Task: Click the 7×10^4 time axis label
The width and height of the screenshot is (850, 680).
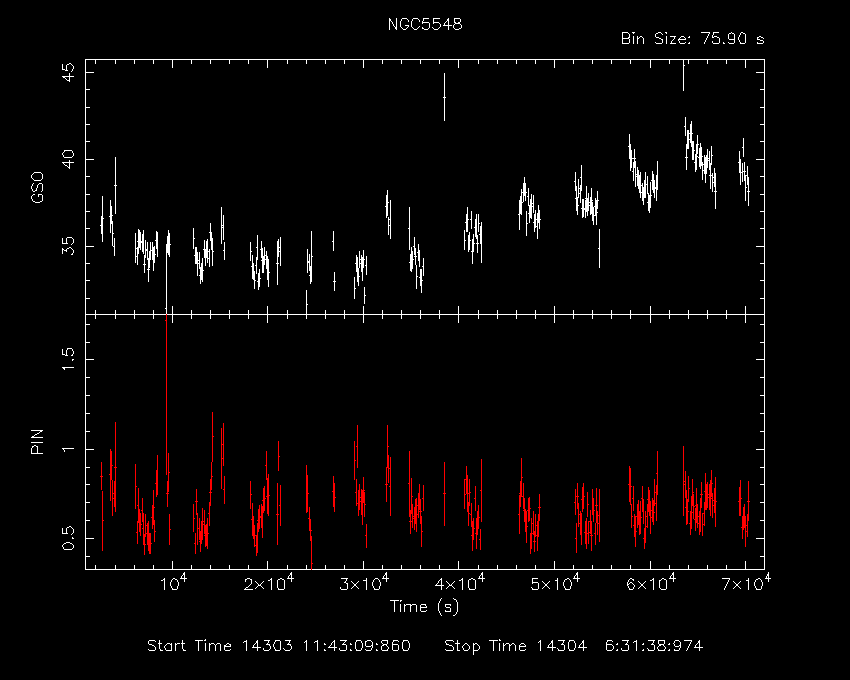Action: [746, 585]
